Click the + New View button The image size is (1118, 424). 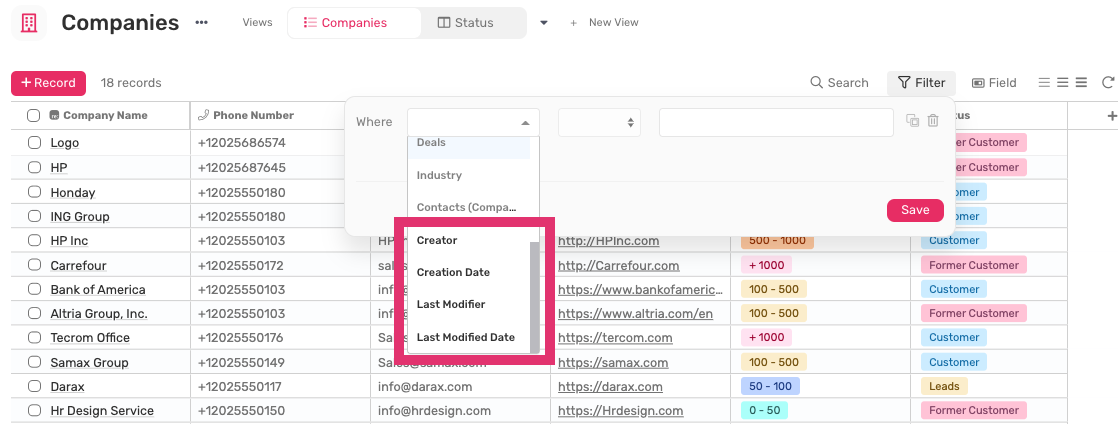[x=604, y=23]
